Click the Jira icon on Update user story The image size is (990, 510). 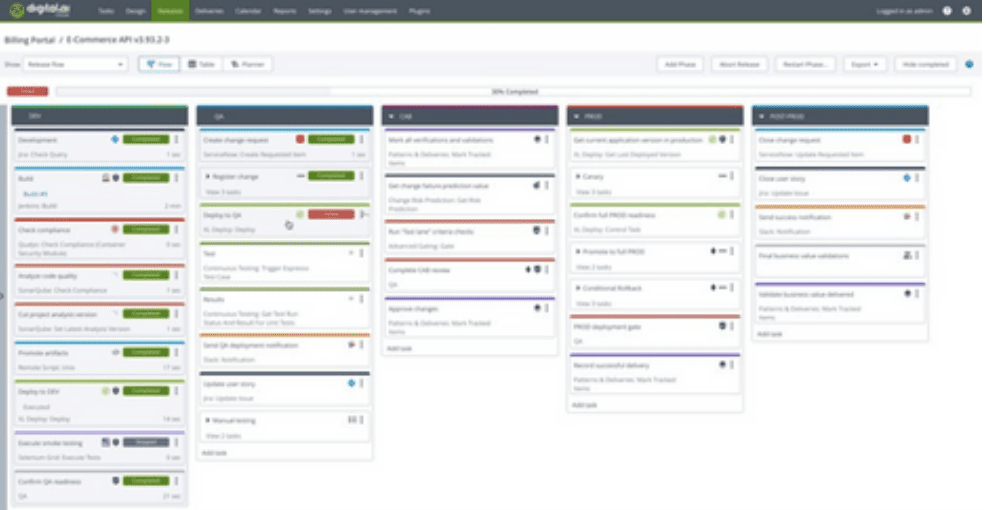[x=352, y=383]
